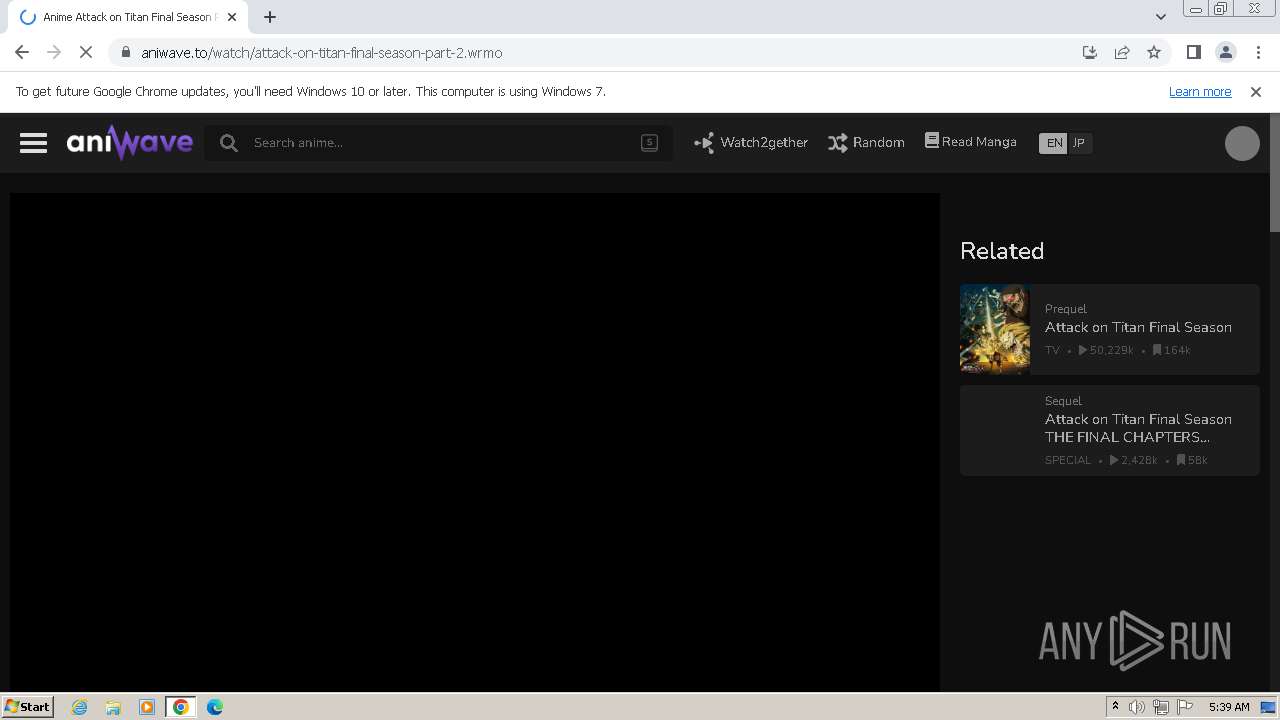This screenshot has width=1280, height=720.
Task: Open the Attack on Titan Final Season prequel title
Action: 1138,327
